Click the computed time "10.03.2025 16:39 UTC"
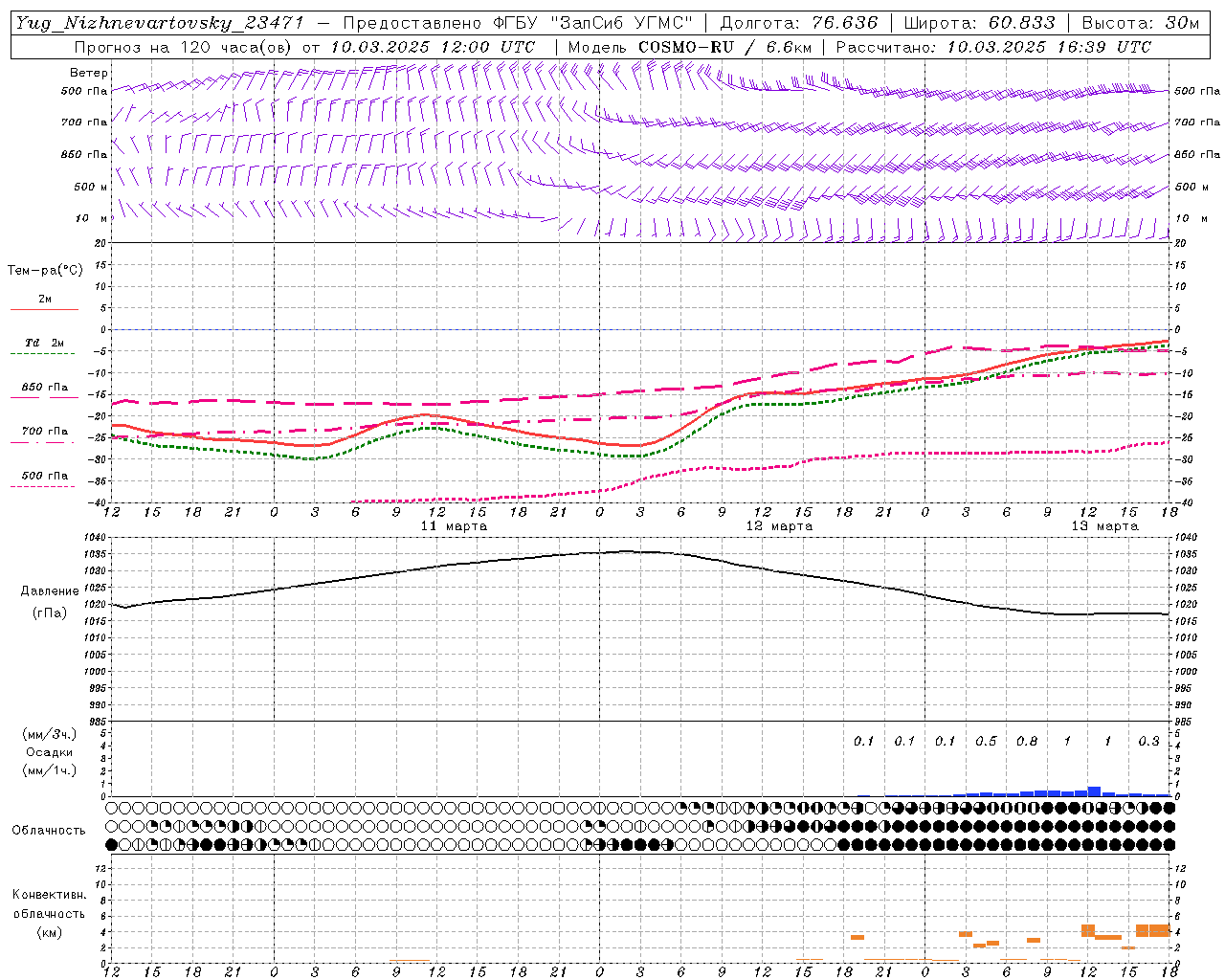The image size is (1225, 980). [x=1049, y=47]
